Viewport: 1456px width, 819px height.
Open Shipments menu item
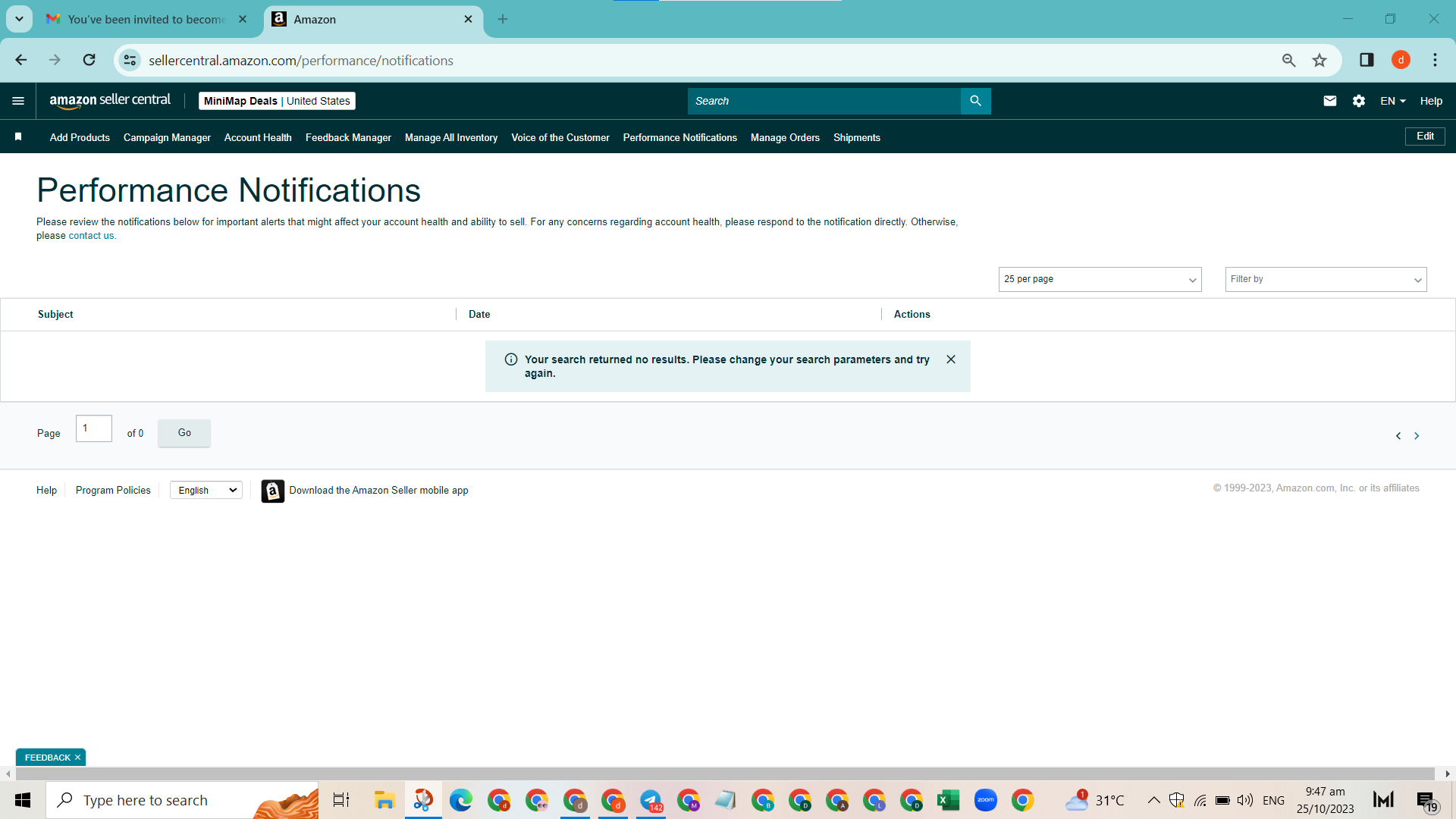click(857, 137)
